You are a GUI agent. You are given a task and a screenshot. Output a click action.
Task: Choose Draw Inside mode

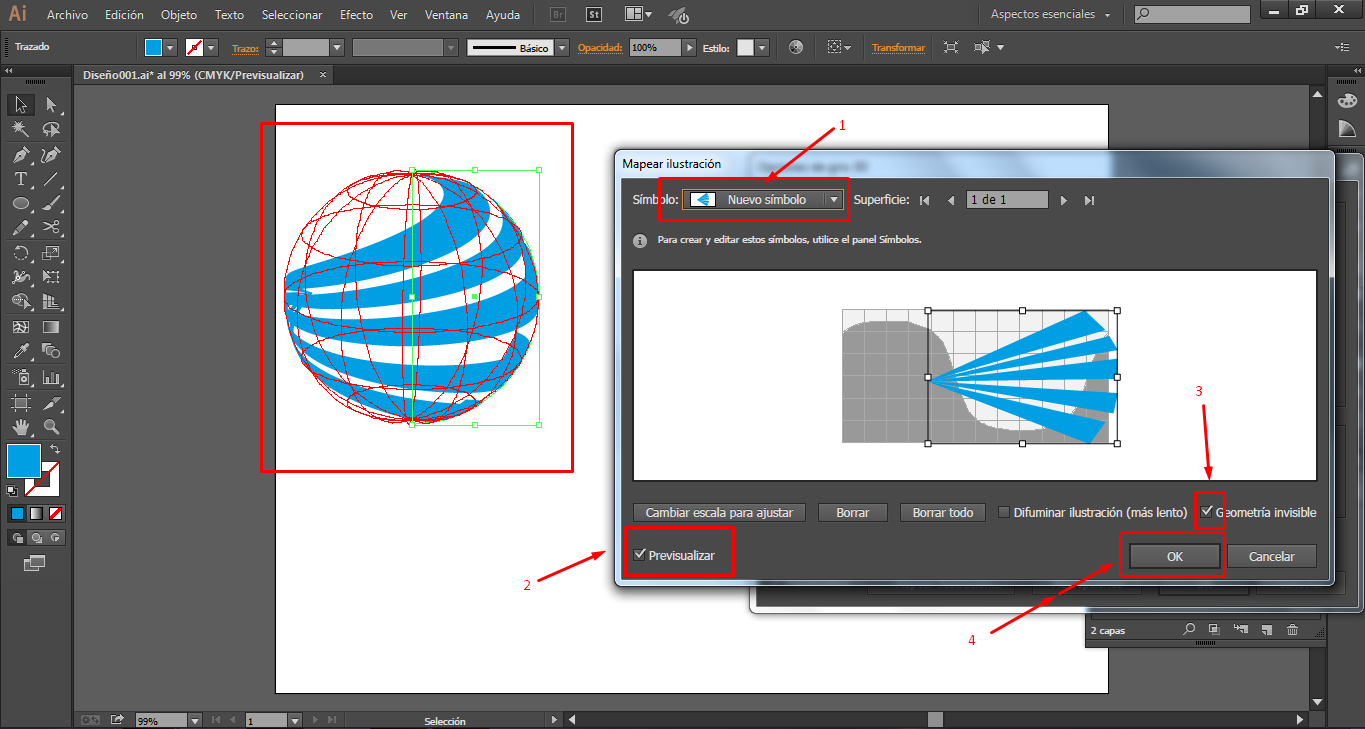(x=56, y=537)
